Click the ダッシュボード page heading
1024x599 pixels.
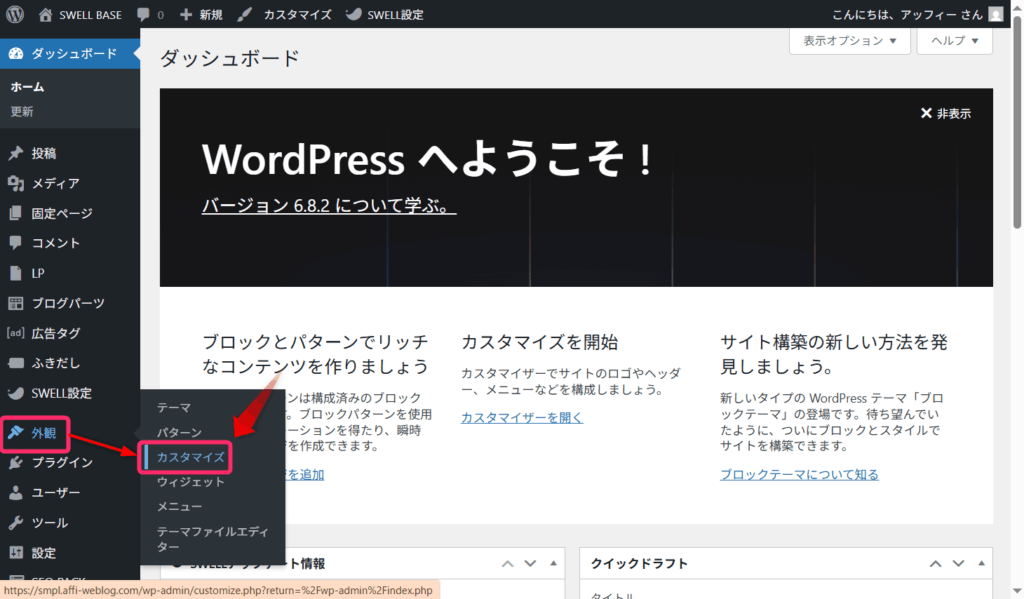coord(230,58)
